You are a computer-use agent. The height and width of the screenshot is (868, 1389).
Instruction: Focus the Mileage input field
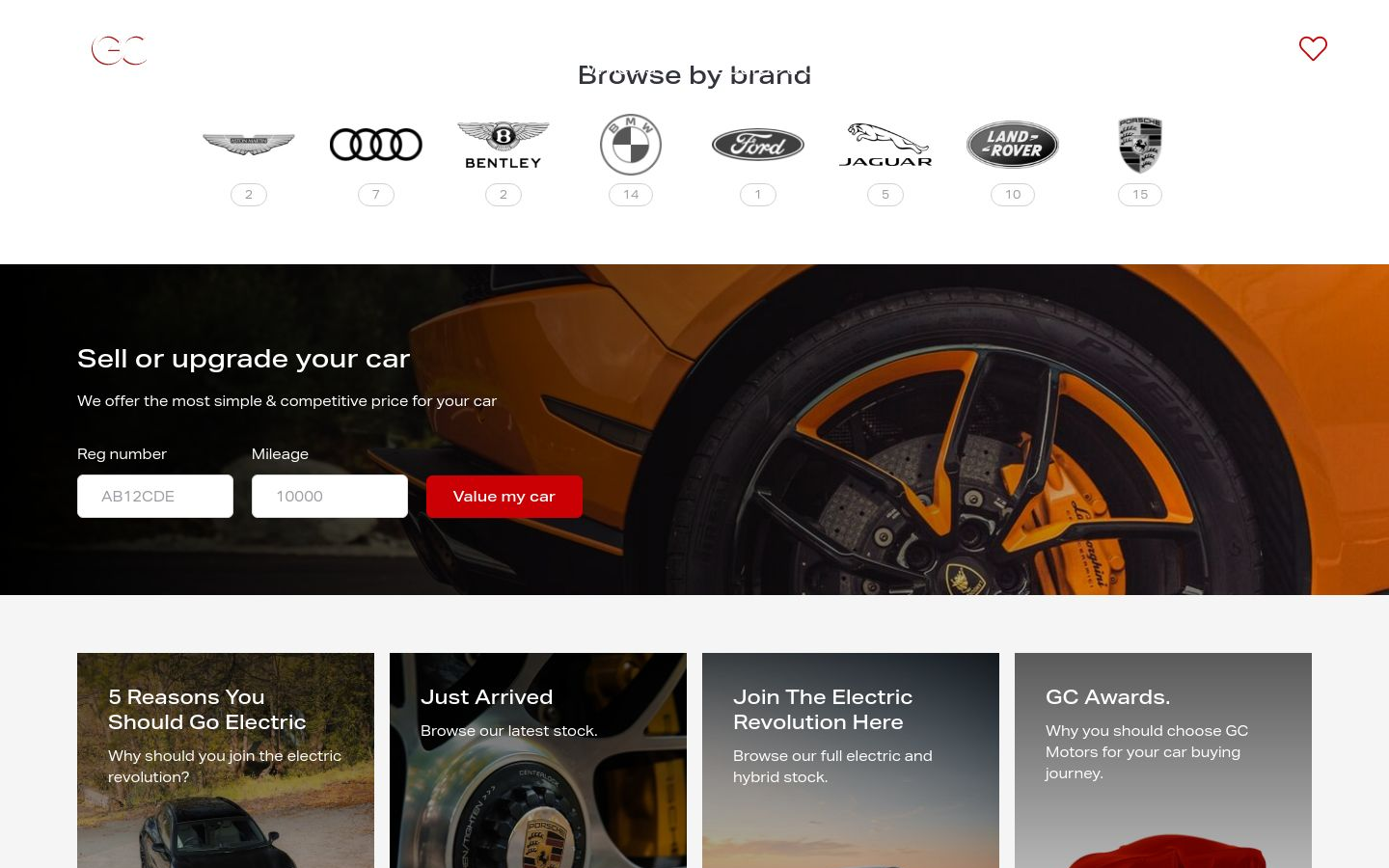(x=330, y=497)
